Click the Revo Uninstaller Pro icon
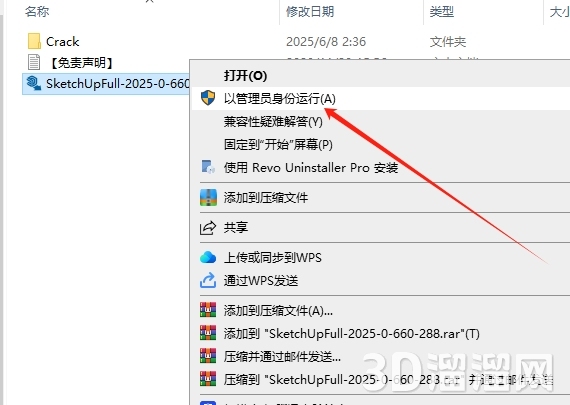This screenshot has width=570, height=405. click(208, 167)
